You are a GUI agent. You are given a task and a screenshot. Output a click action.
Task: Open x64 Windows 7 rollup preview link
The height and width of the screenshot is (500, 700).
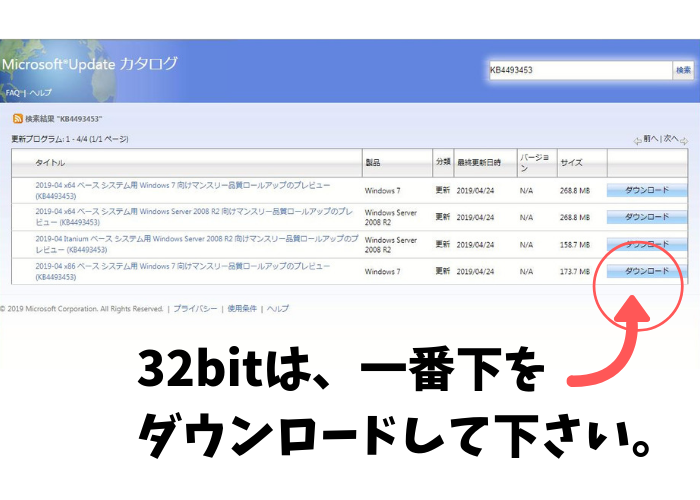[x=183, y=191]
